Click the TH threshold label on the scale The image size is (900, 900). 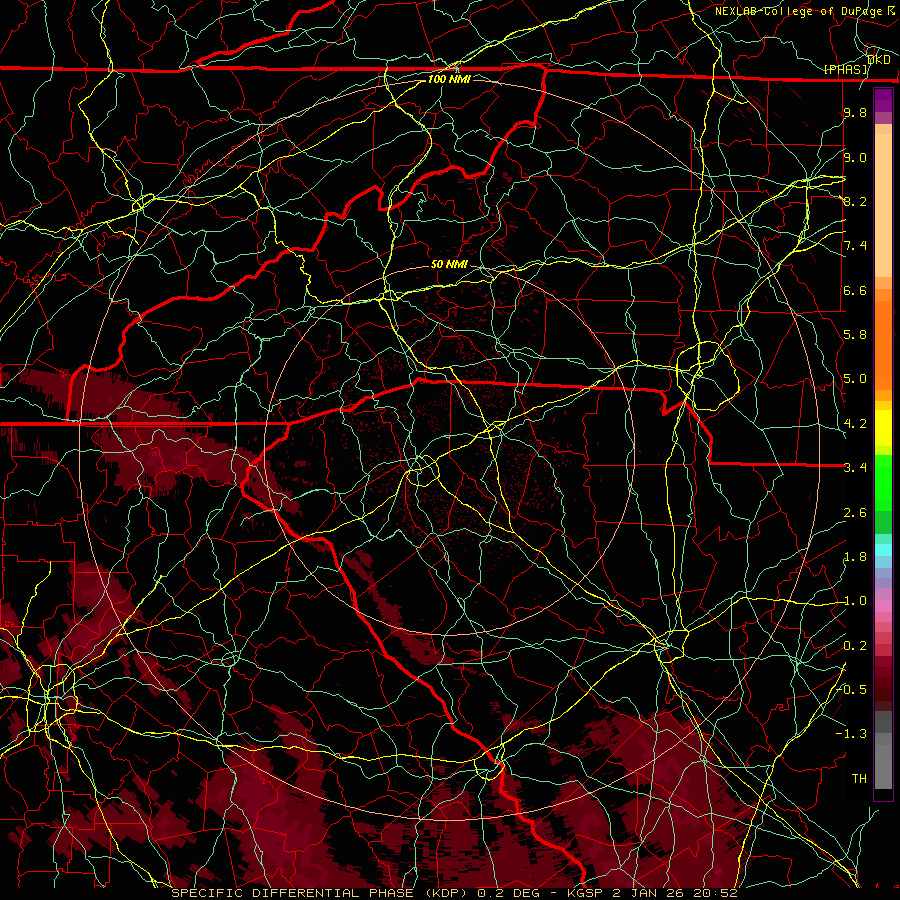point(859,778)
